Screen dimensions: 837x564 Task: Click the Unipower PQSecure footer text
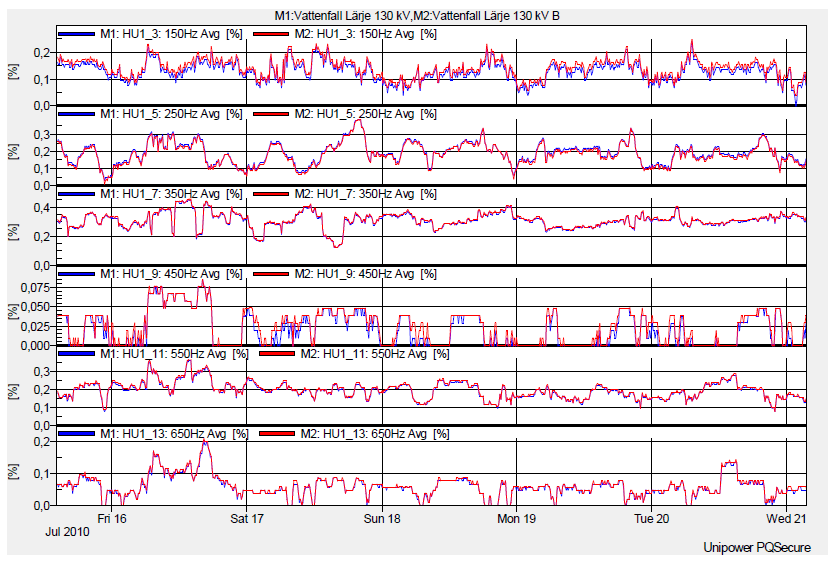(x=757, y=547)
